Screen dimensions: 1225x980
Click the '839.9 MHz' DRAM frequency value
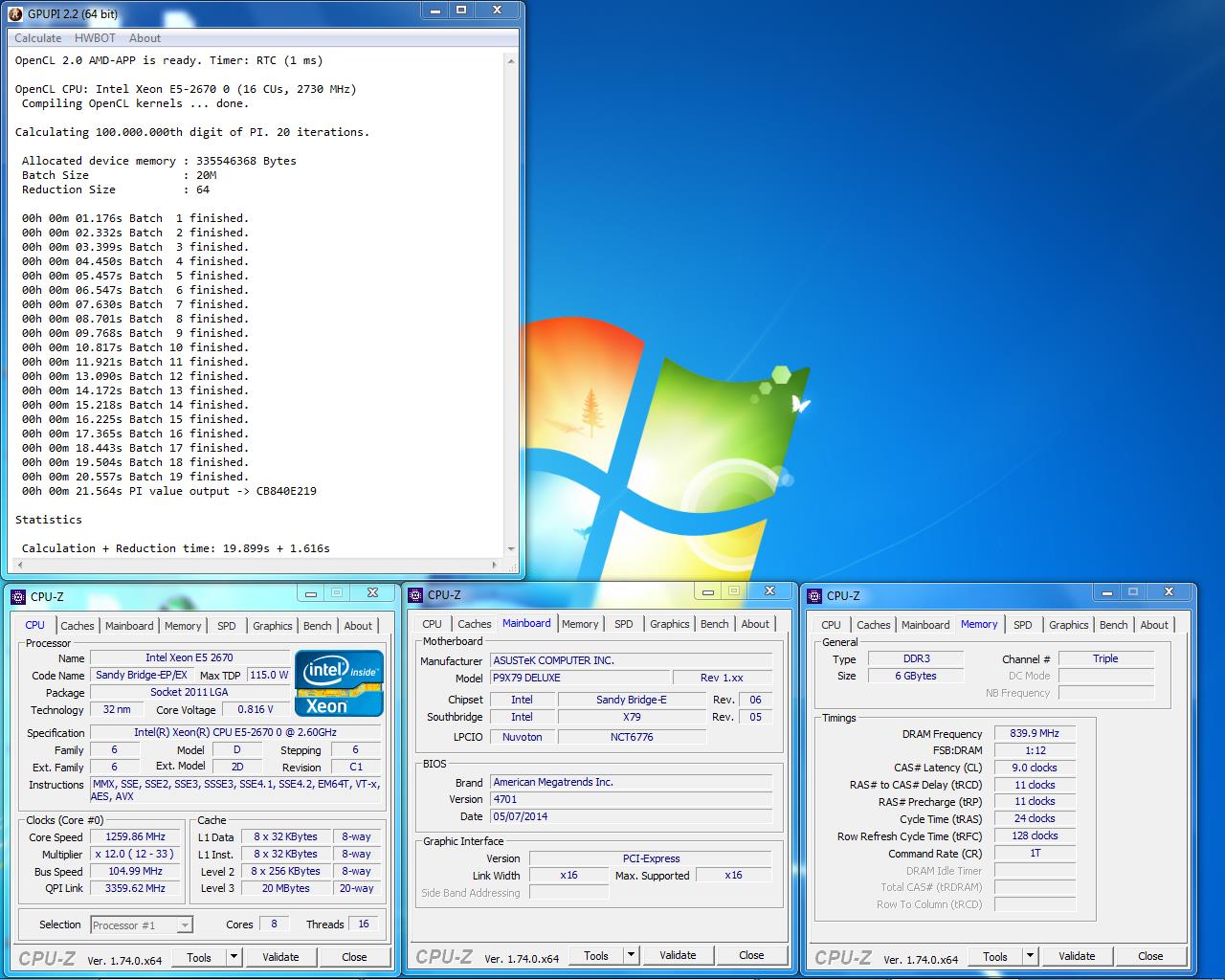click(1035, 734)
